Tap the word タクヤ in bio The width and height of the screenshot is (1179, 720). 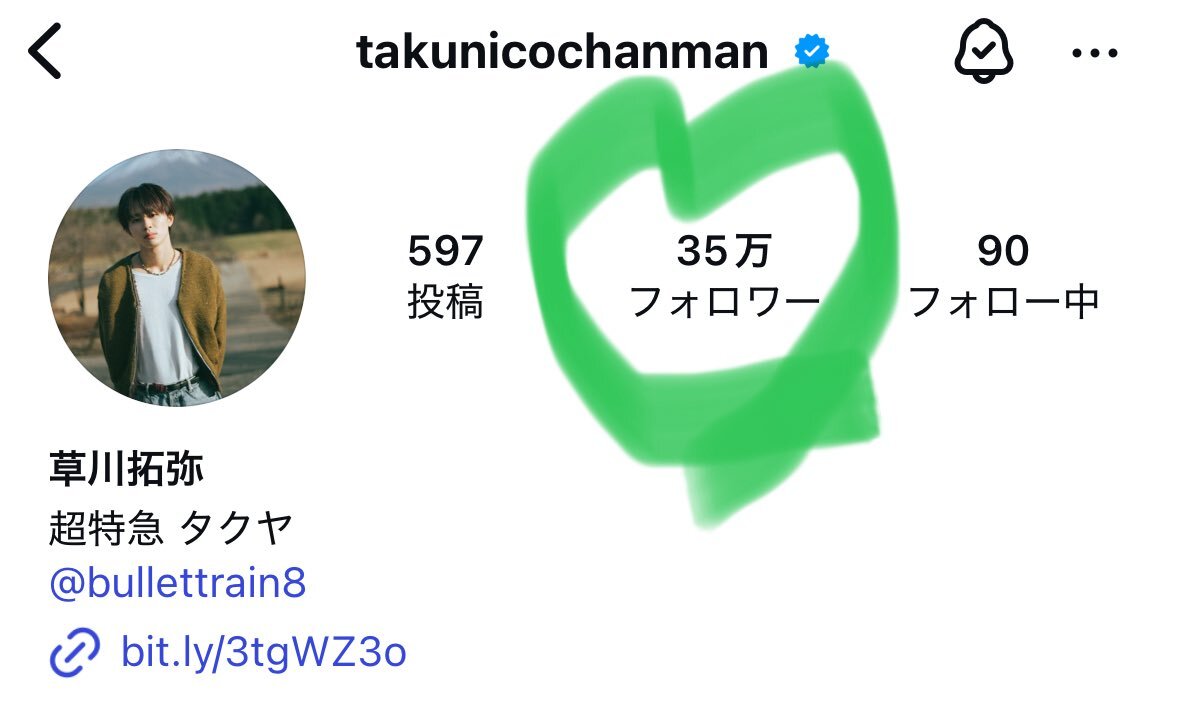(237, 528)
